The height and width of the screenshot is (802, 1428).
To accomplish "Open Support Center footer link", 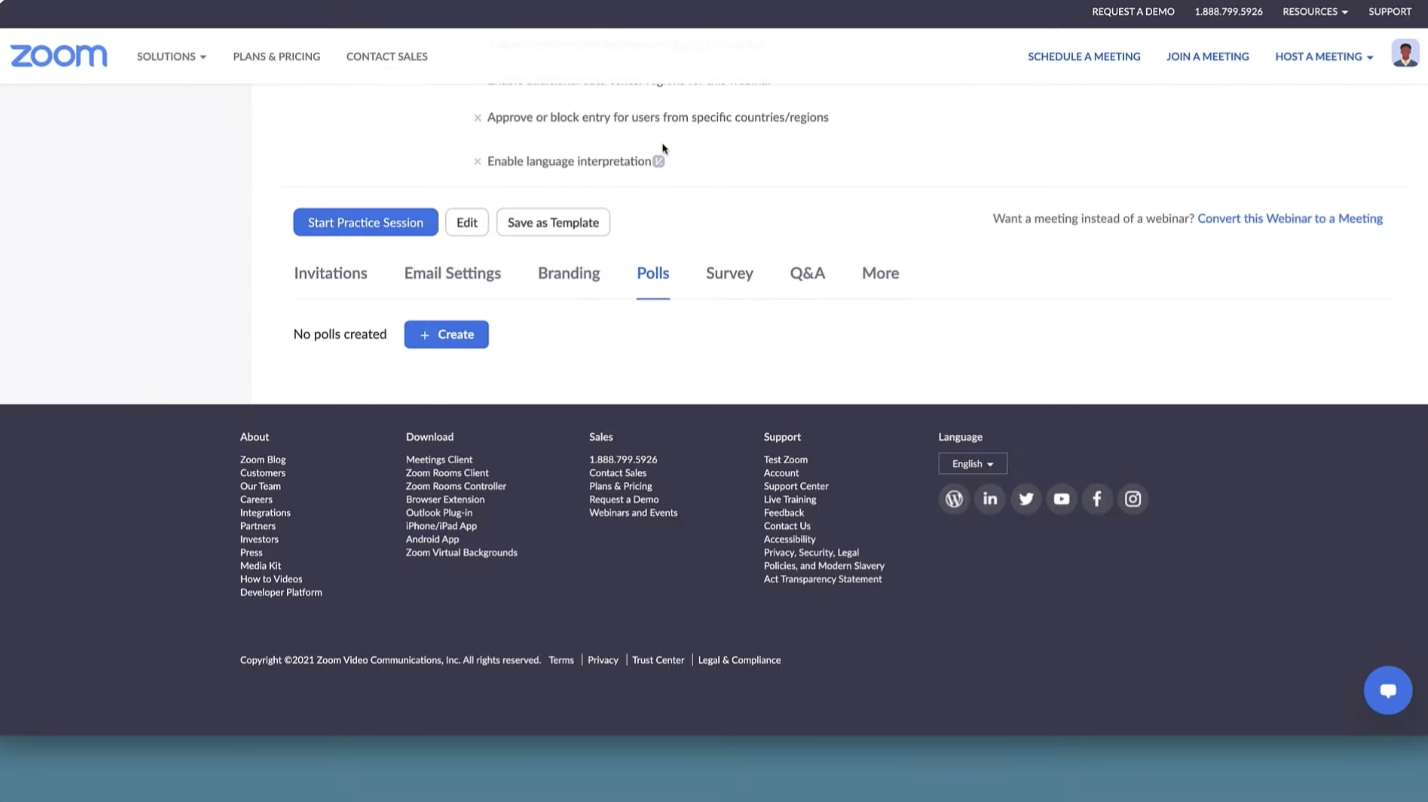I will (x=796, y=486).
